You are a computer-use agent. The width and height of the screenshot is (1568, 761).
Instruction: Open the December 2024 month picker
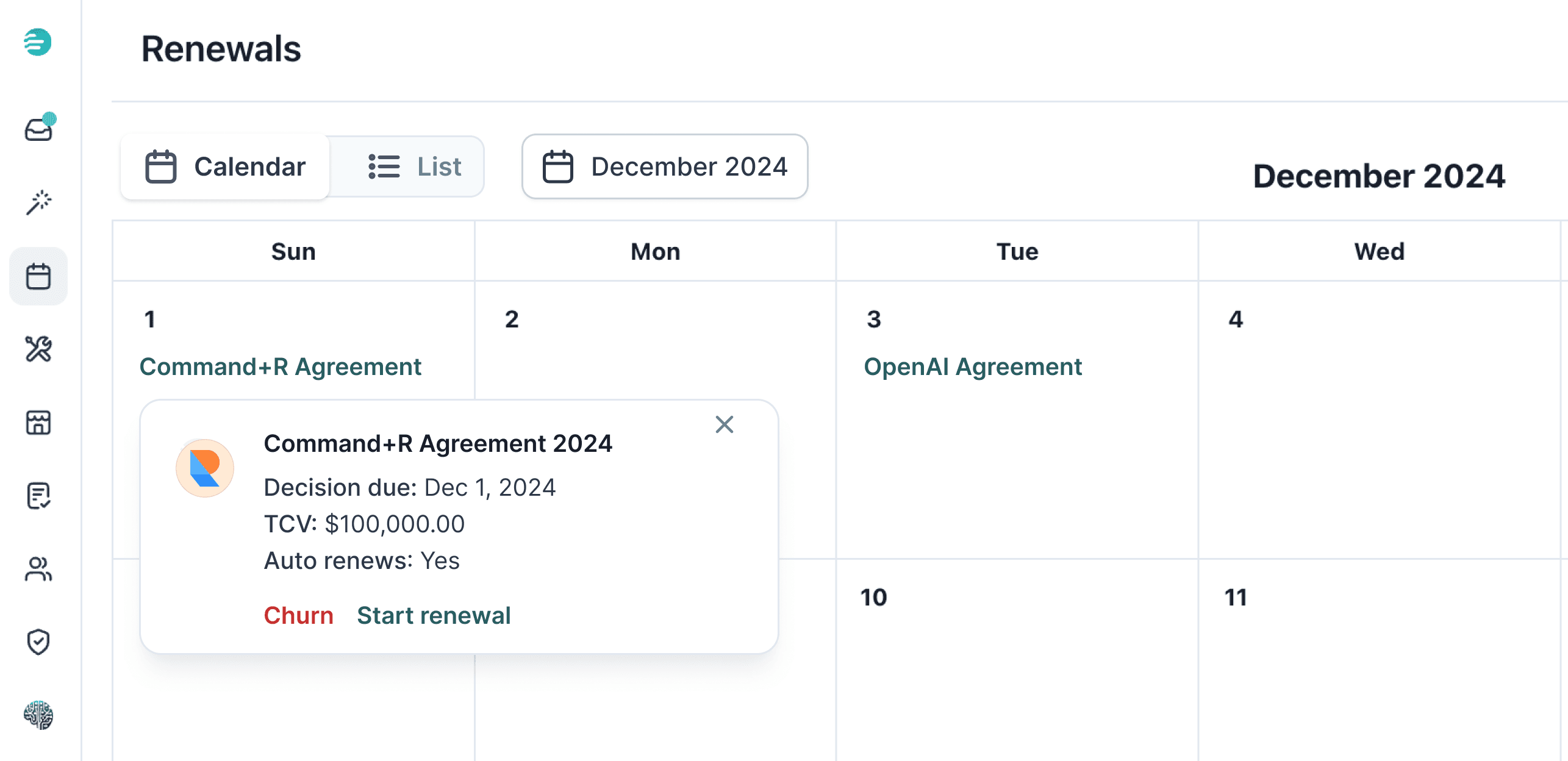[x=664, y=166]
